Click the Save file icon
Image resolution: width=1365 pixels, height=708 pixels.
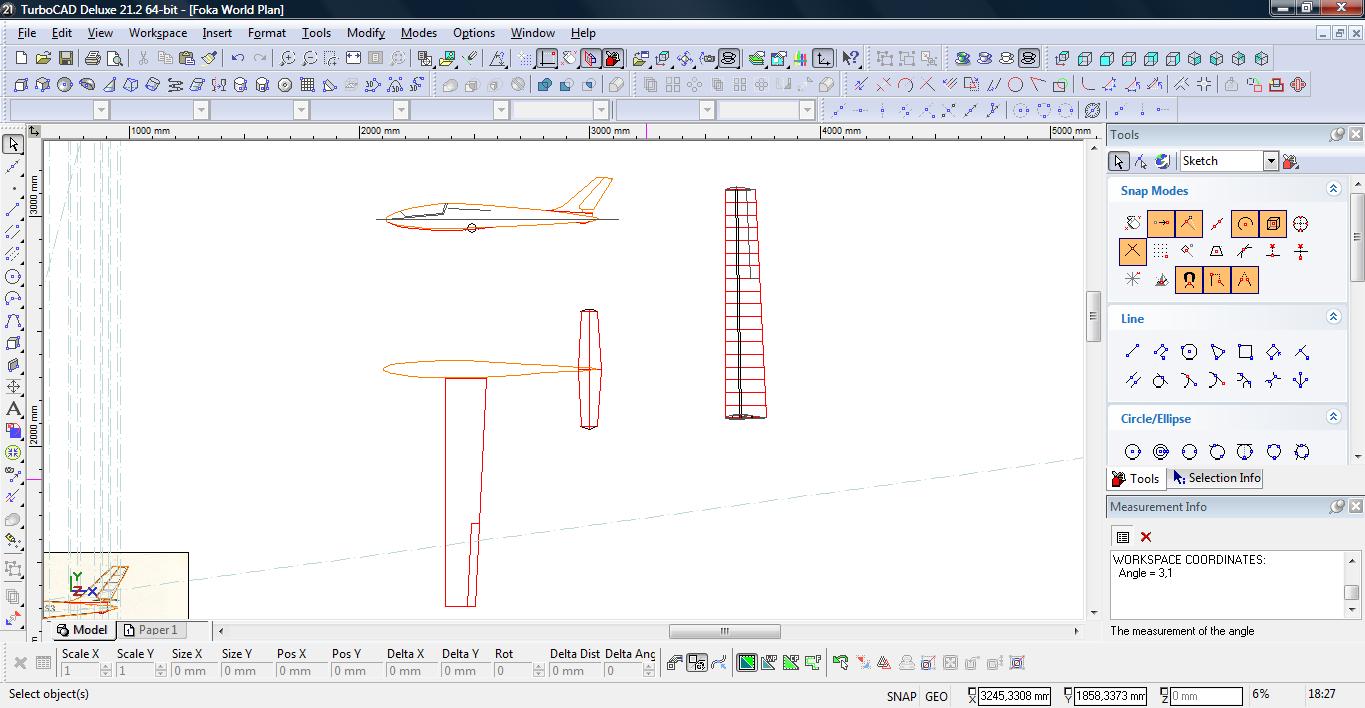pos(65,59)
